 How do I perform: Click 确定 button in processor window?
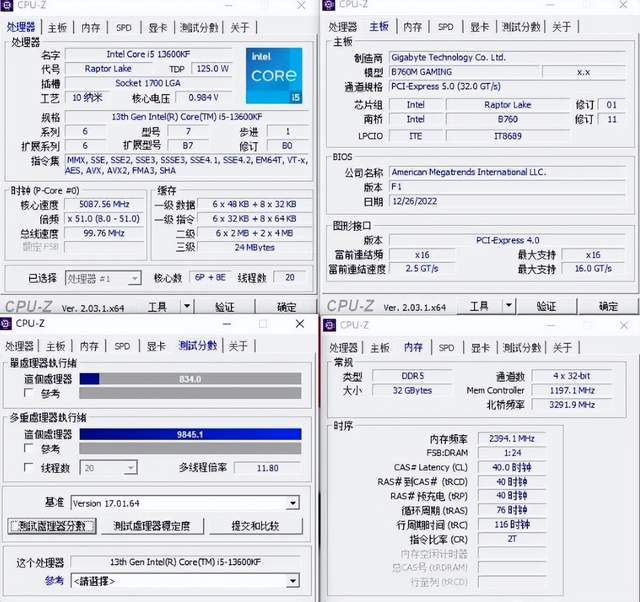287,307
